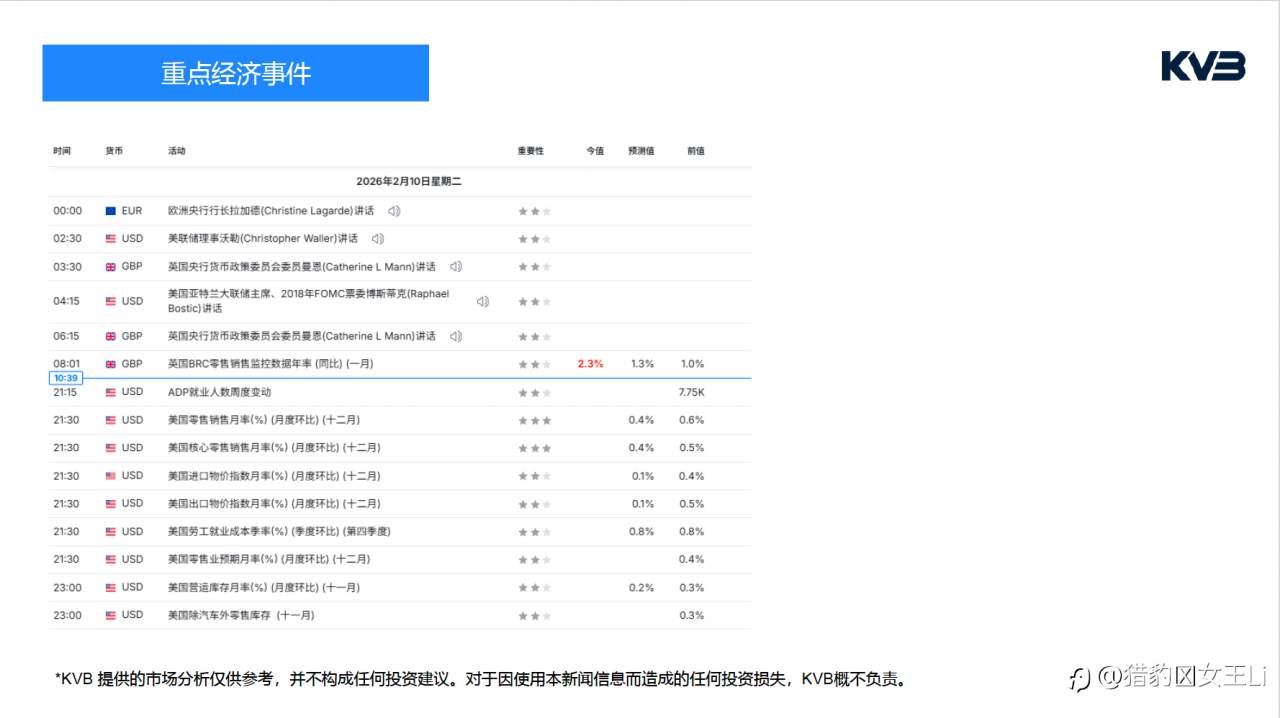Play audio for Raphael Bostic speech event
The width and height of the screenshot is (1280, 718).
[482, 300]
